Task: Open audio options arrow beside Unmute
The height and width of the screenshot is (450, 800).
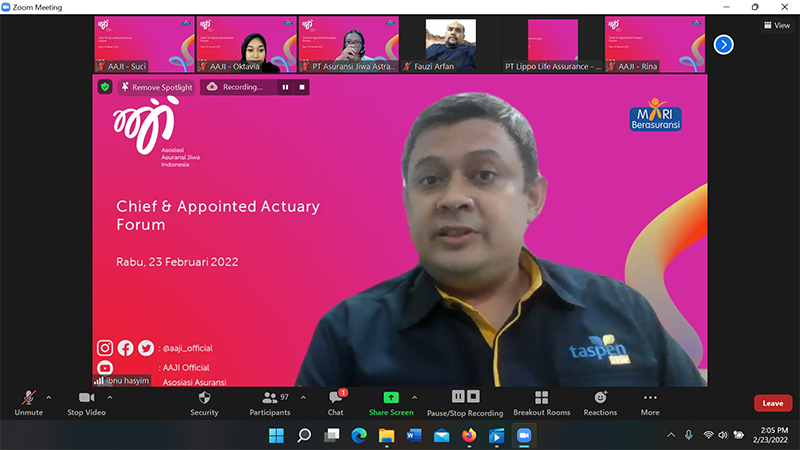Action: 48,397
